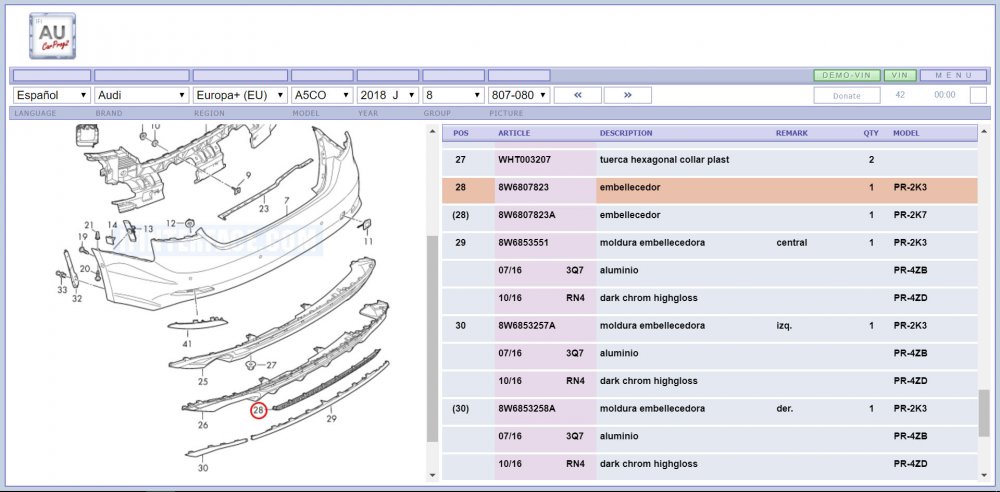This screenshot has height=492, width=1000.
Task: Click remark 'central' in row 29
Action: 791,242
